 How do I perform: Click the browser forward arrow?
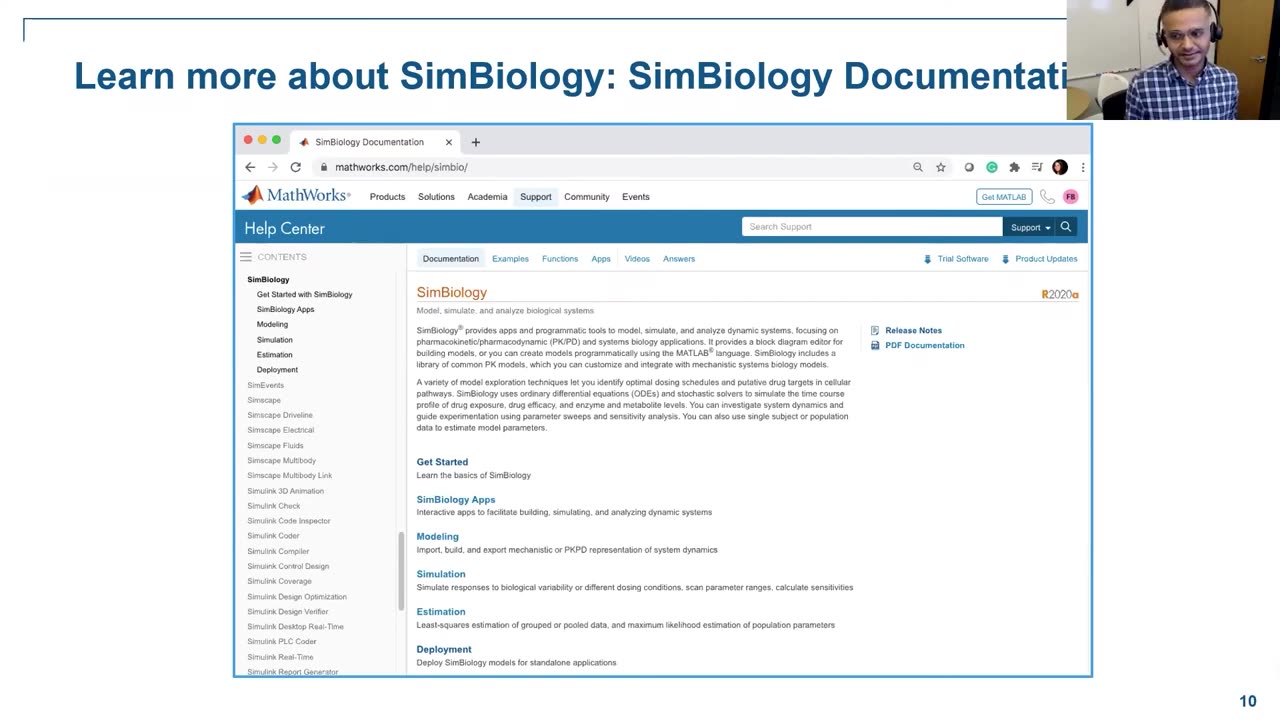pos(272,167)
